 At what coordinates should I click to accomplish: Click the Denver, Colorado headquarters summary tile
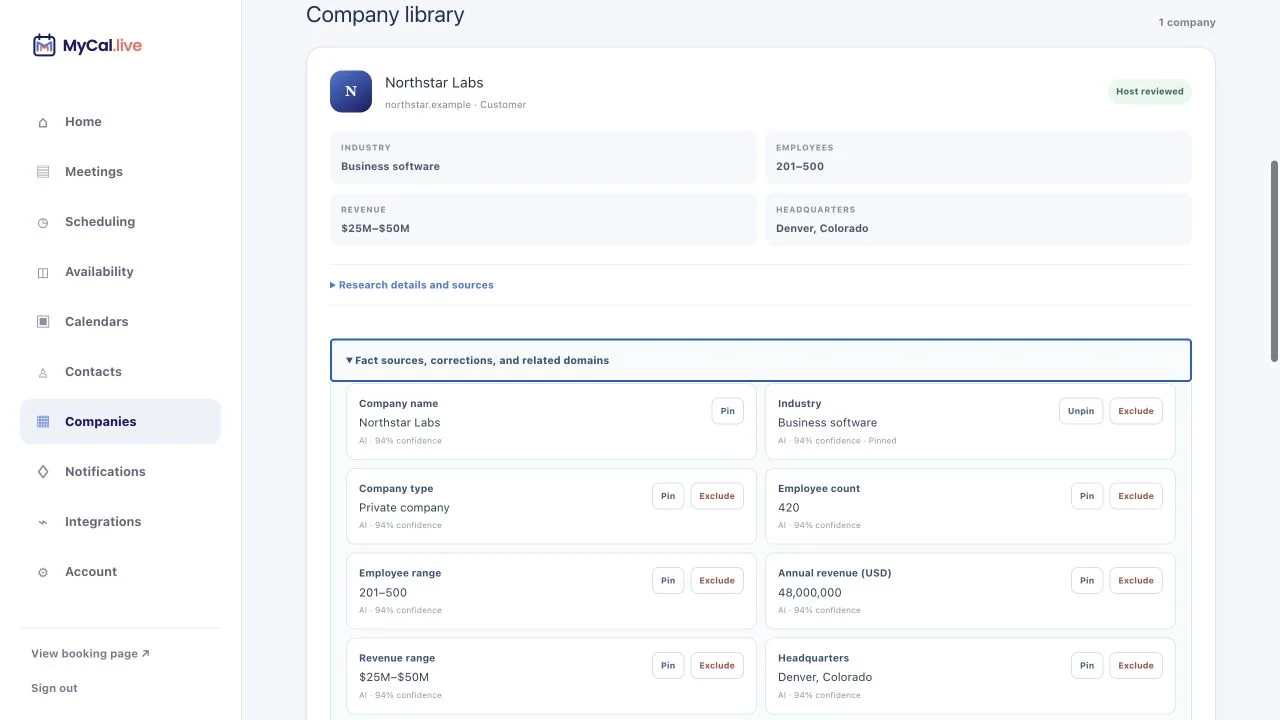pos(978,219)
